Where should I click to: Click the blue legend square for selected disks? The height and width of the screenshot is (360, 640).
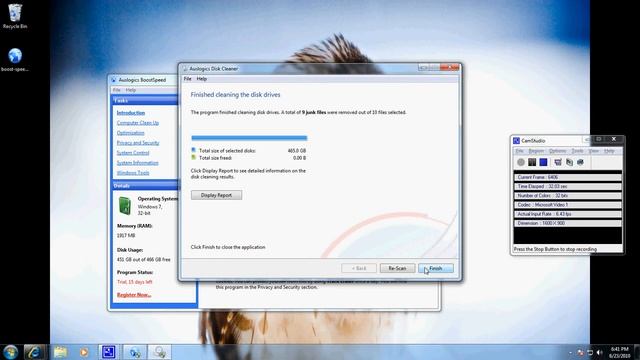(x=193, y=150)
